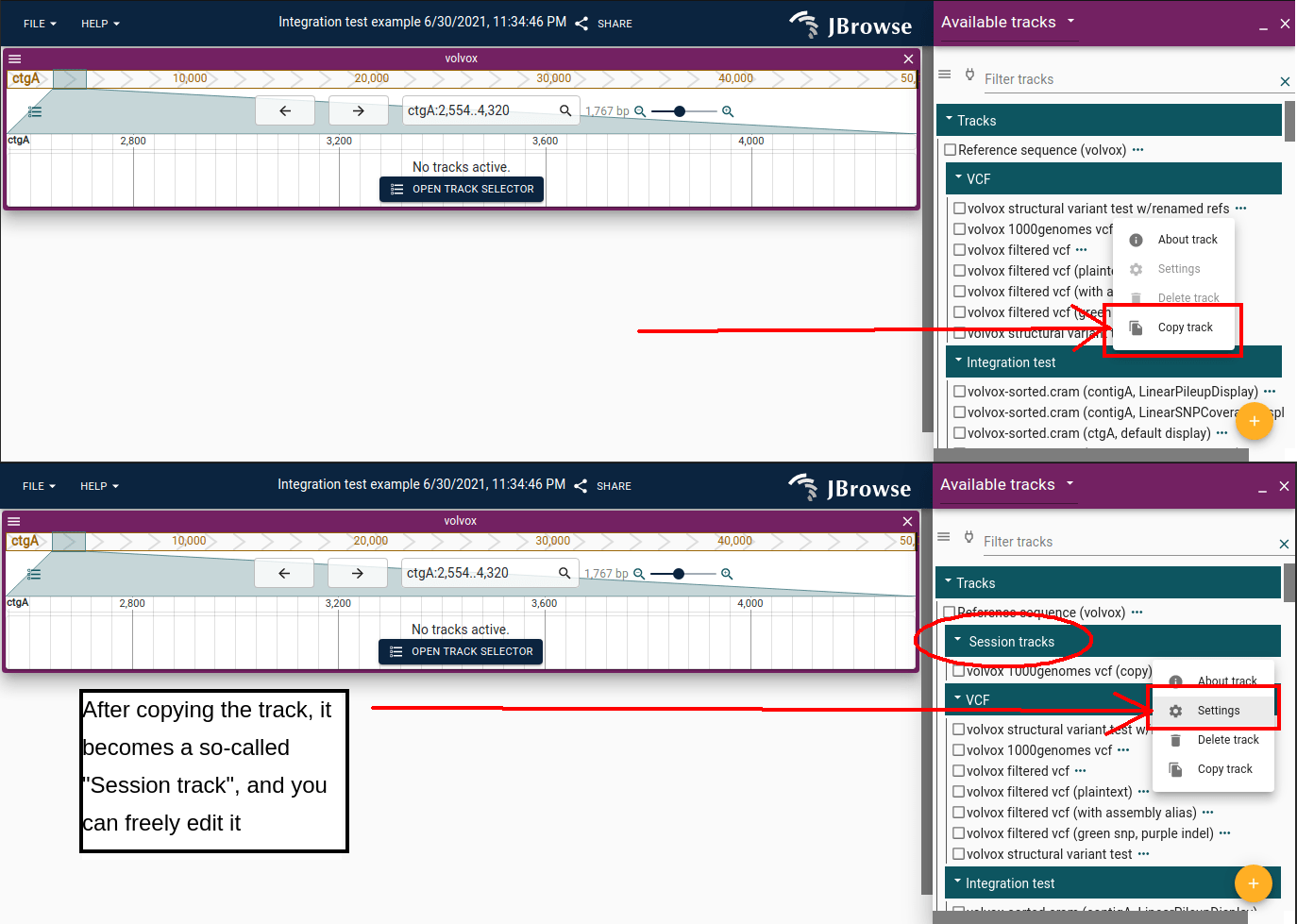The image size is (1297, 924).
Task: Open more options for 'w/renamed refs' track
Action: click(x=1240, y=209)
